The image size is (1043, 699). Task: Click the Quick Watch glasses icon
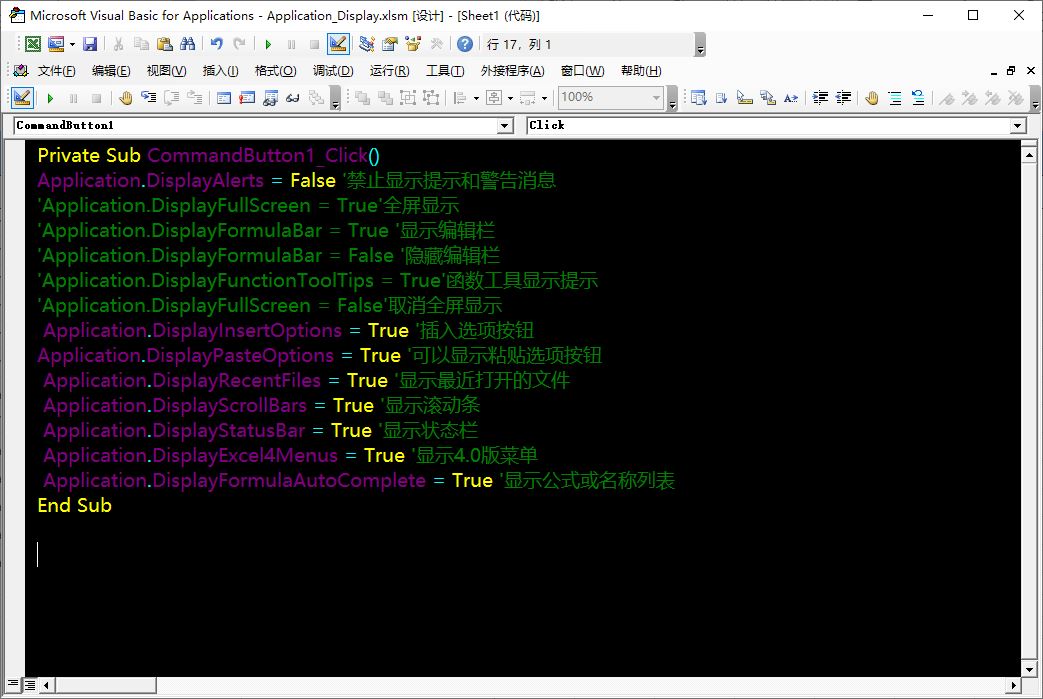pyautogui.click(x=293, y=98)
